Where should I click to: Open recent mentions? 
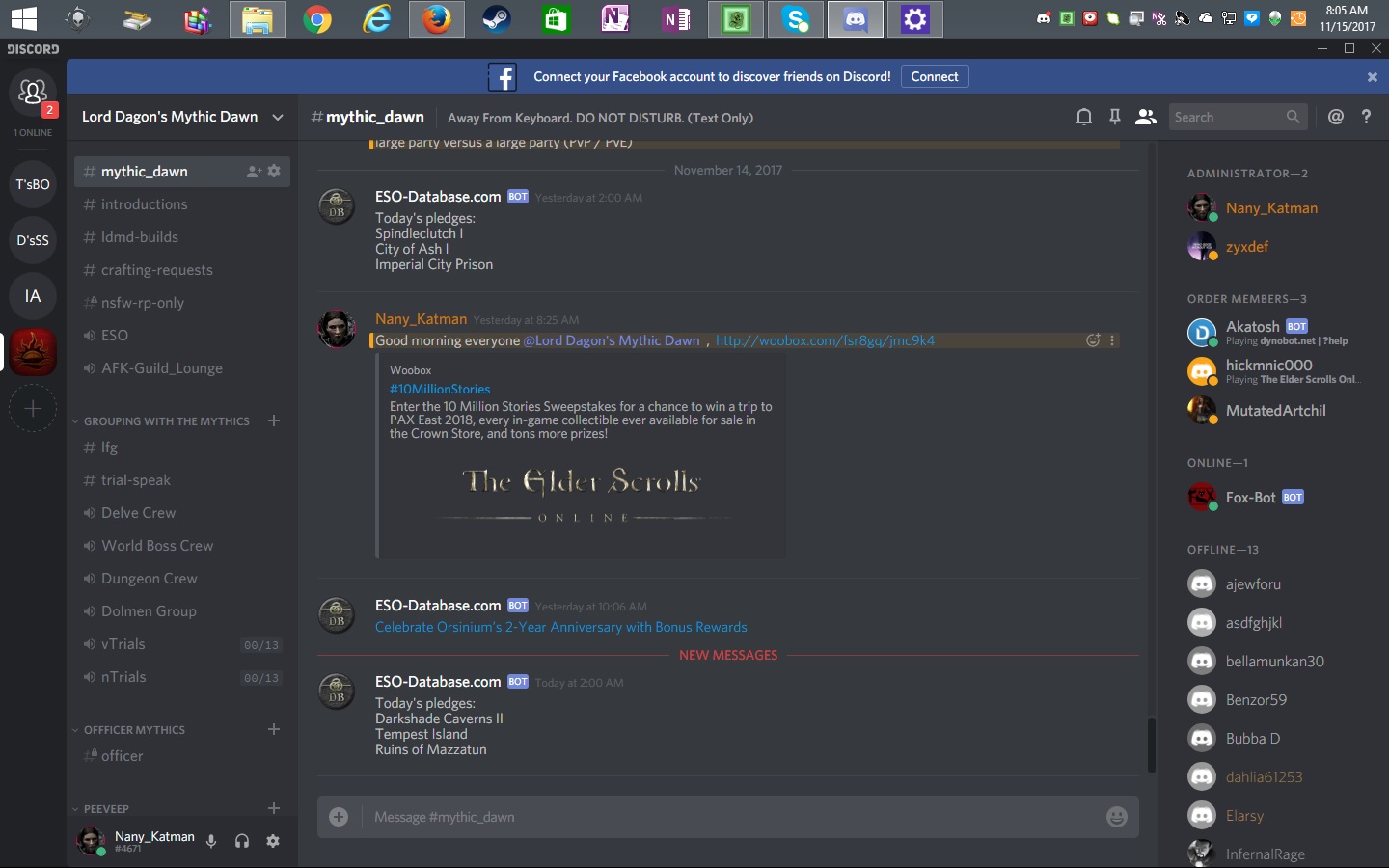[x=1336, y=117]
